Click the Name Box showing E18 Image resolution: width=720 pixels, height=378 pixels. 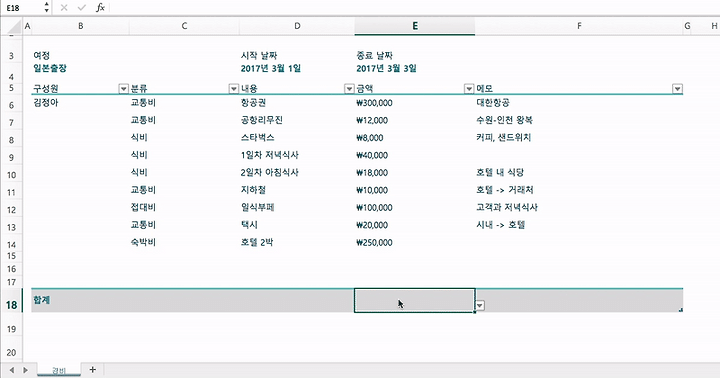(23, 8)
